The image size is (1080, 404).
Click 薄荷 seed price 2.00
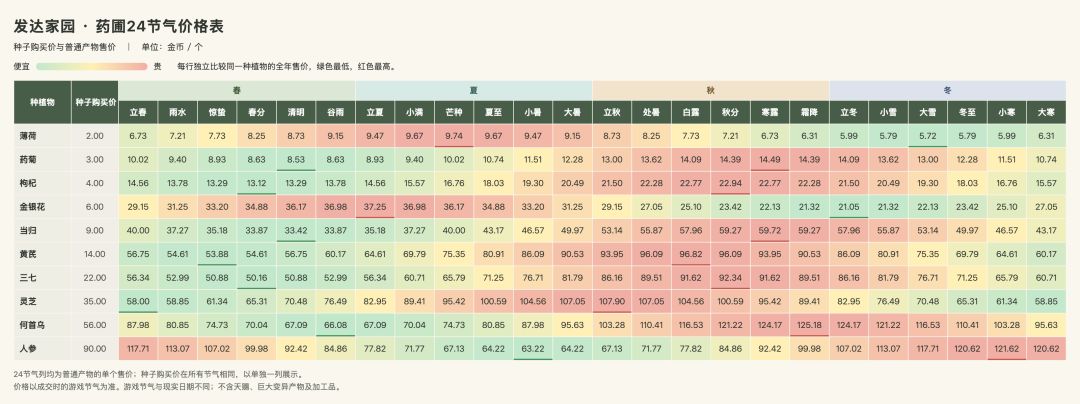(x=94, y=136)
